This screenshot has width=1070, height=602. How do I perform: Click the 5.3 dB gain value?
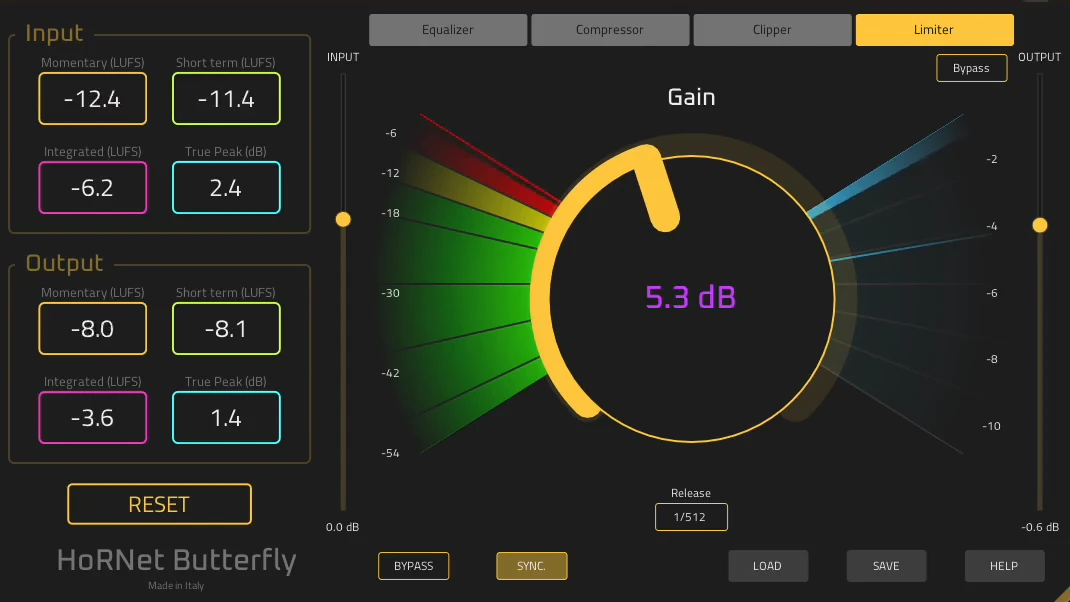691,297
